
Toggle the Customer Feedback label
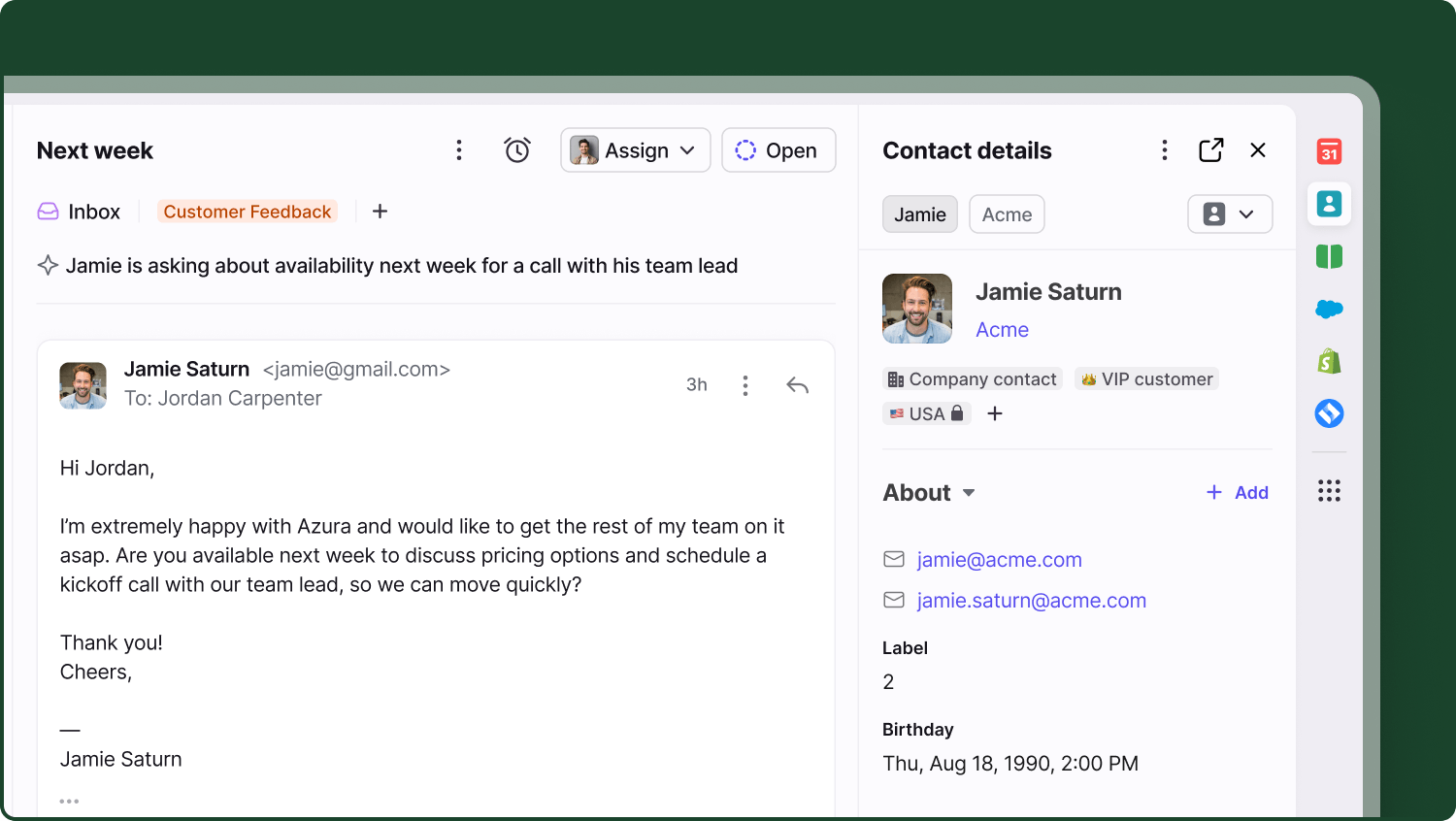[x=248, y=211]
